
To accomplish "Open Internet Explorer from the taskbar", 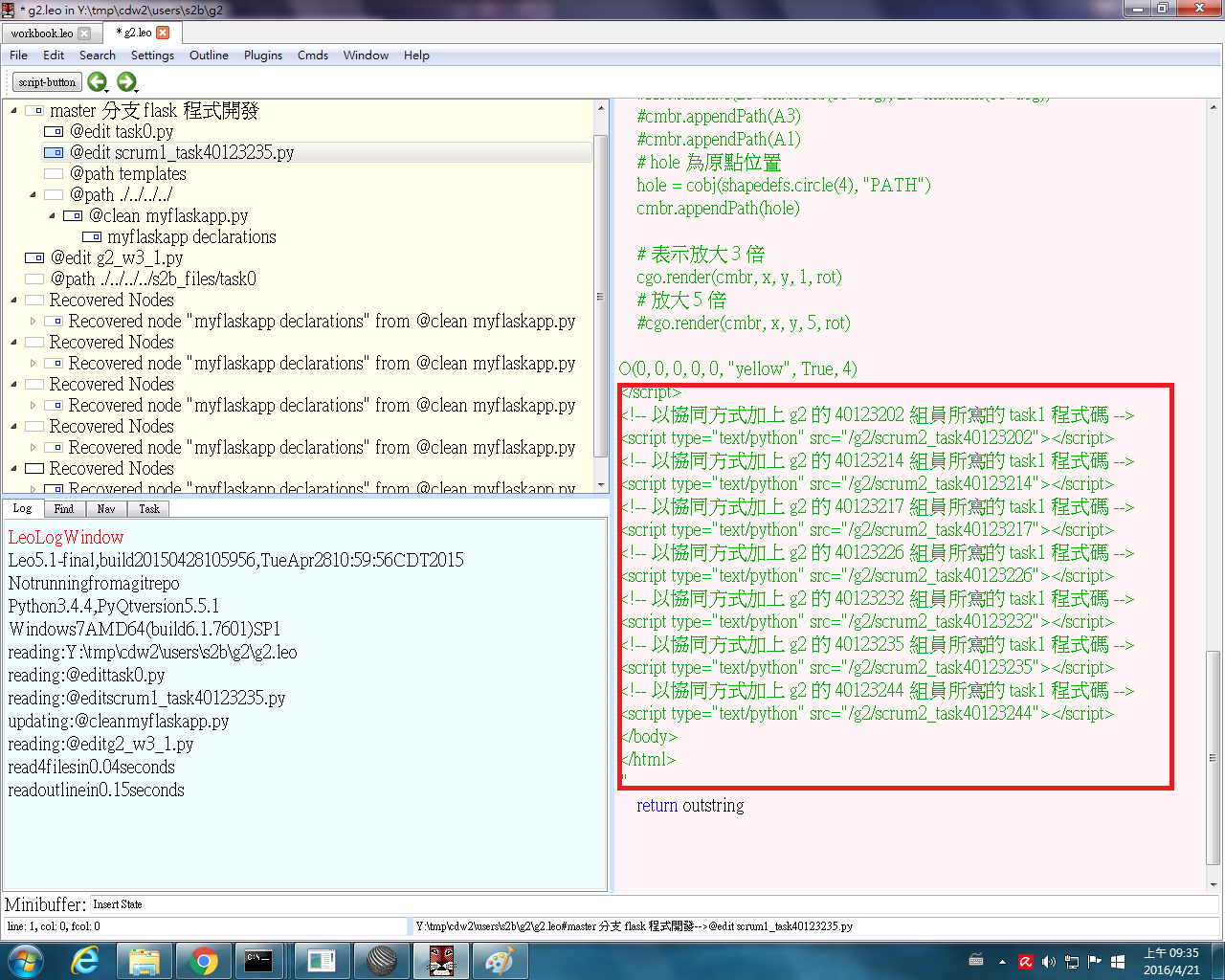I will pos(84,961).
